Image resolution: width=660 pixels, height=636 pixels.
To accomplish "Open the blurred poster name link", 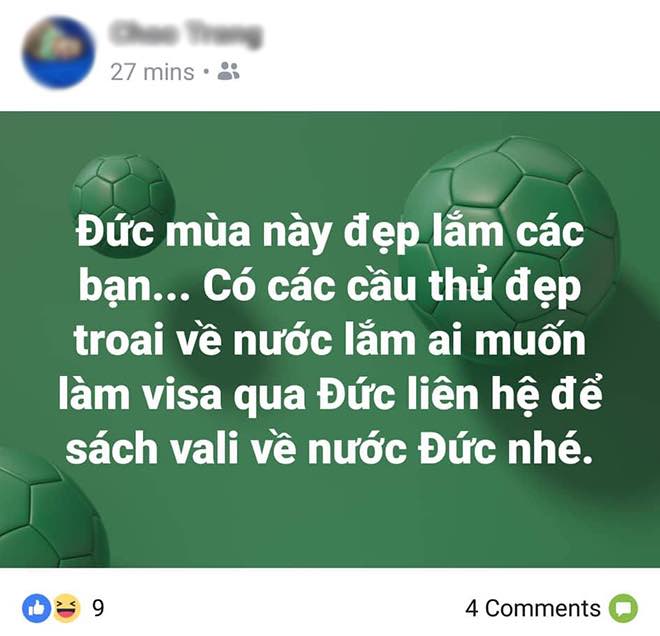I will [186, 35].
